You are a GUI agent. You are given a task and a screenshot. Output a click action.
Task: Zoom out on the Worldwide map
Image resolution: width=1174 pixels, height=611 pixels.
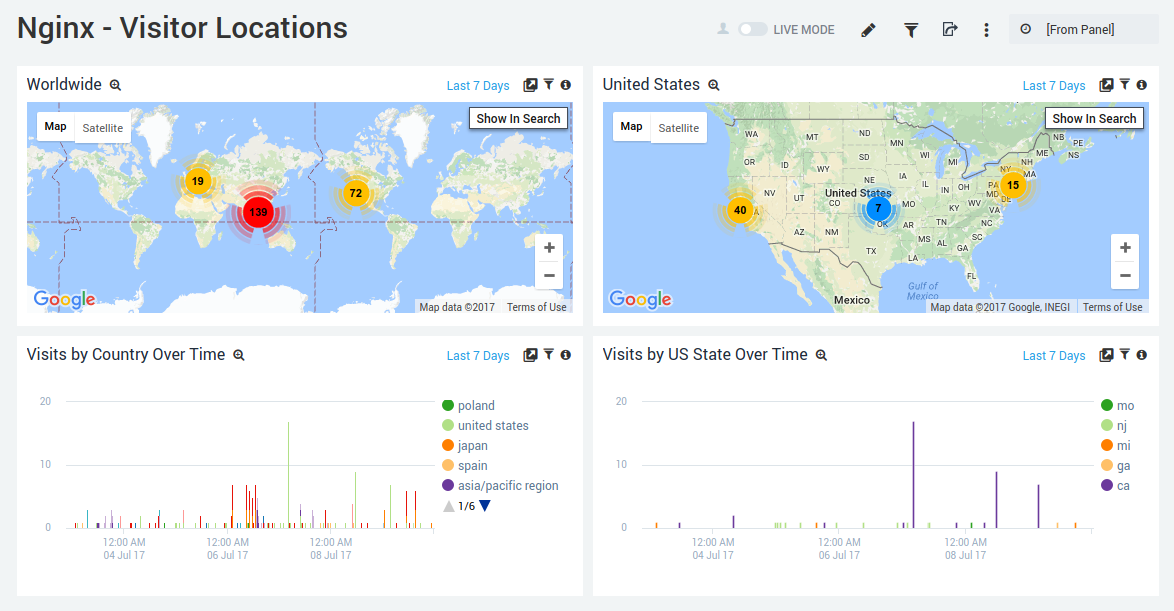pyautogui.click(x=549, y=276)
